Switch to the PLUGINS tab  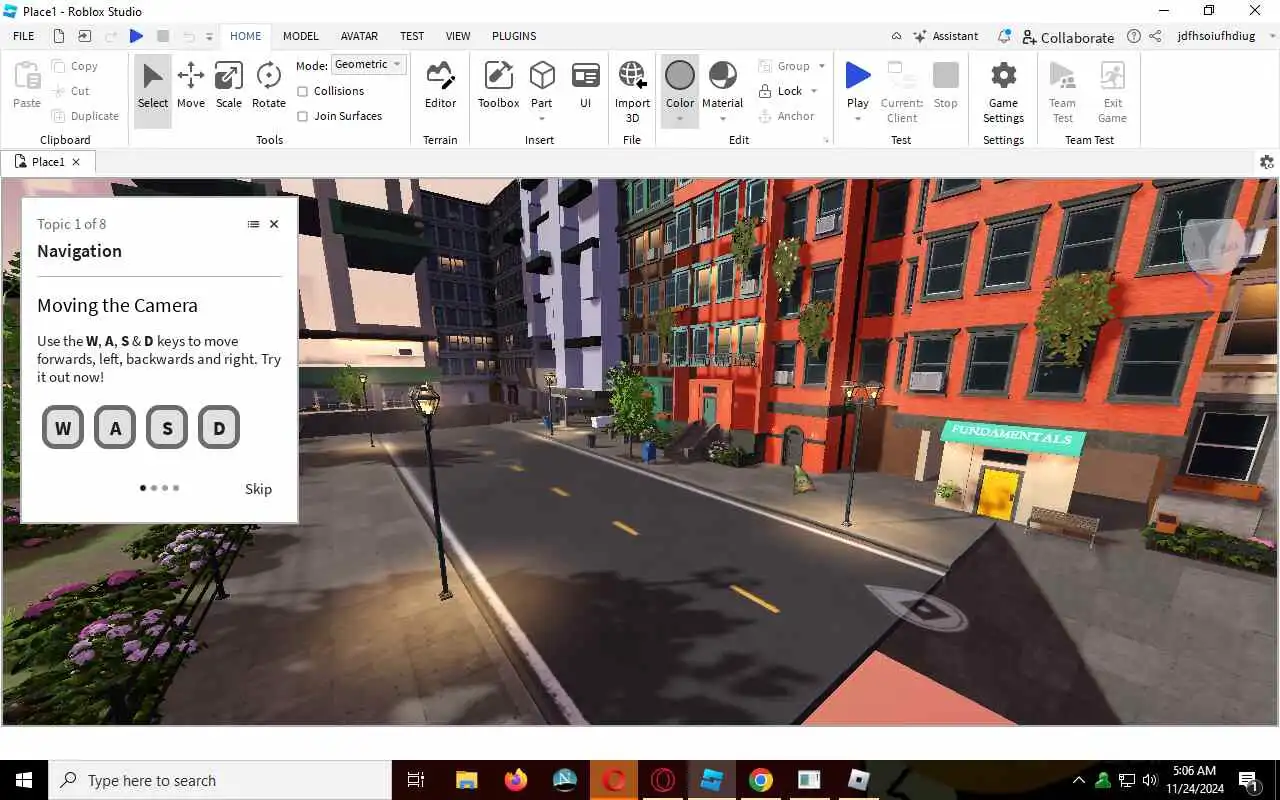click(514, 36)
